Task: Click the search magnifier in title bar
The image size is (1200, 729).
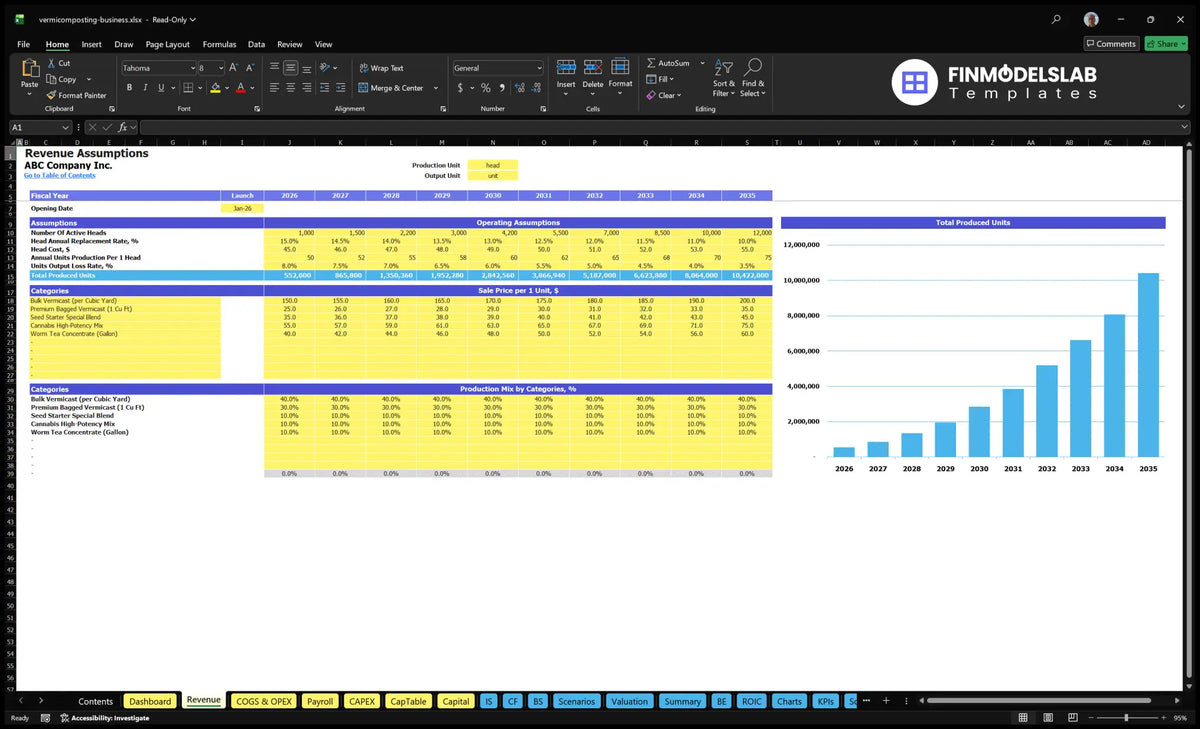Action: [x=1057, y=19]
